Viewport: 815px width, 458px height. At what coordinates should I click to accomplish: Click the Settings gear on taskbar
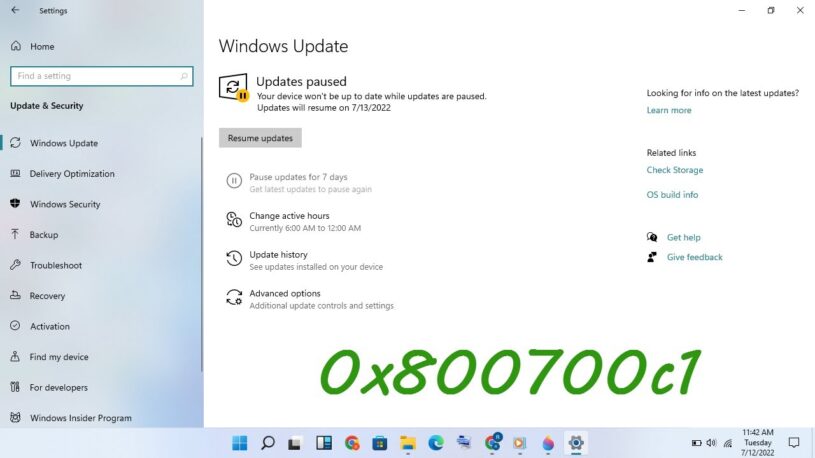[575, 443]
